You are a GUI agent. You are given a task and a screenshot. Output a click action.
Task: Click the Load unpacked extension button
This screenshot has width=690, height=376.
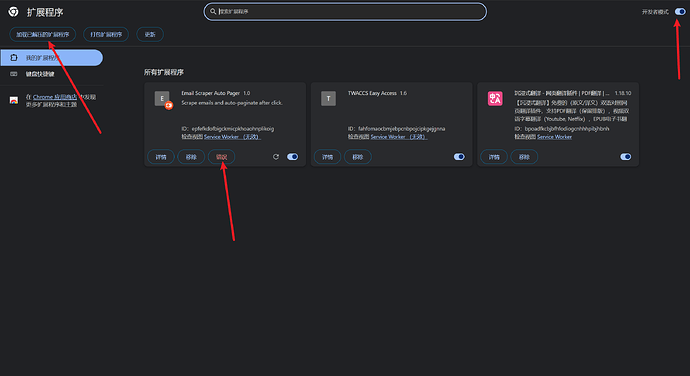tap(43, 34)
